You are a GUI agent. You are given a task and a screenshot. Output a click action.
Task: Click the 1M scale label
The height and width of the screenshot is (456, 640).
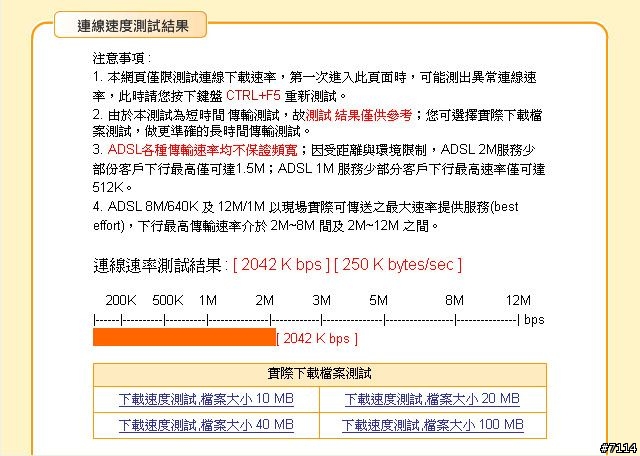pos(207,301)
